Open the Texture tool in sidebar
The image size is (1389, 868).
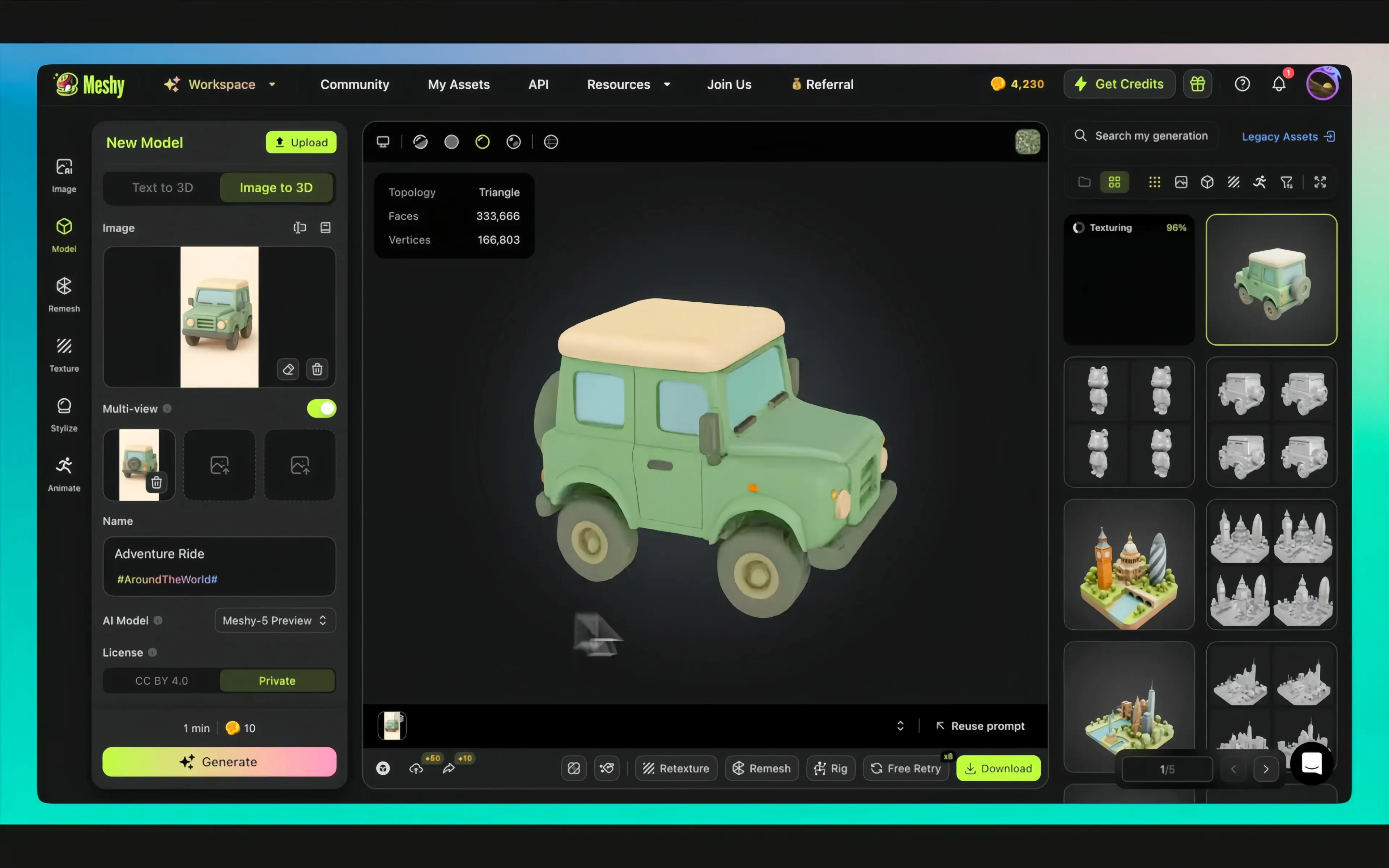[x=64, y=354]
